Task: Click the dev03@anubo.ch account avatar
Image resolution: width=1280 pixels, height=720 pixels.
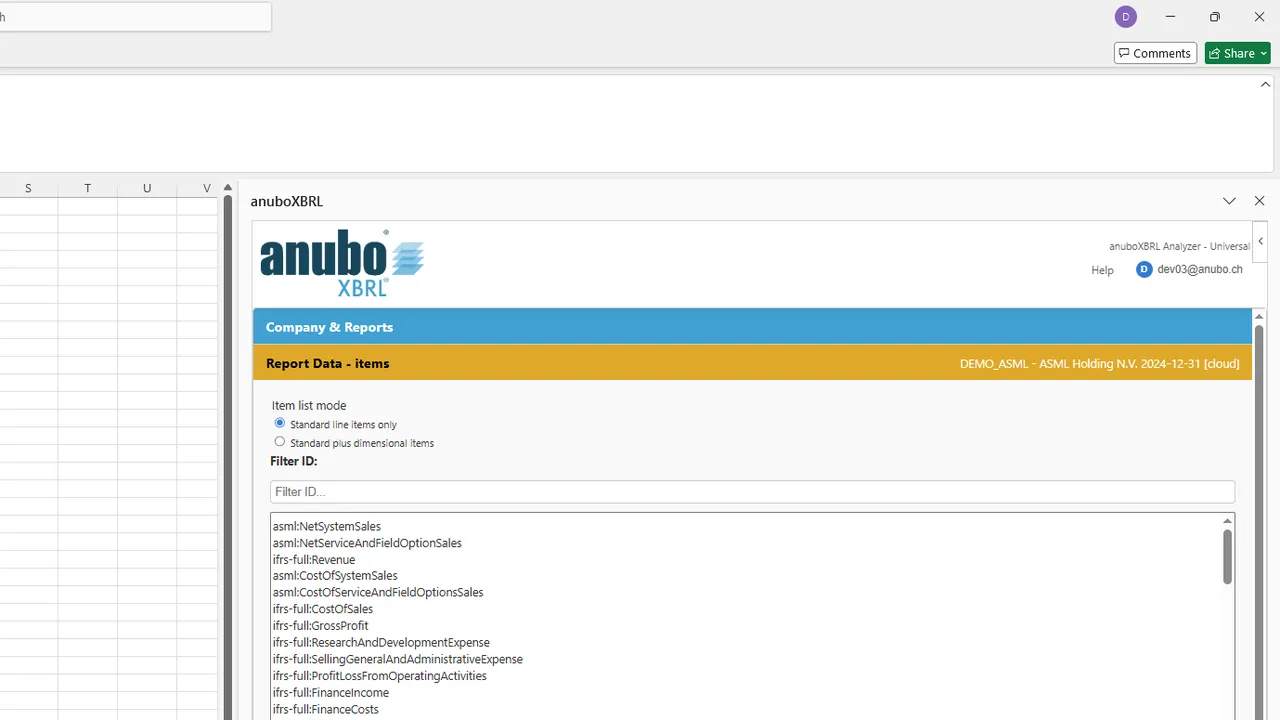Action: pyautogui.click(x=1144, y=270)
